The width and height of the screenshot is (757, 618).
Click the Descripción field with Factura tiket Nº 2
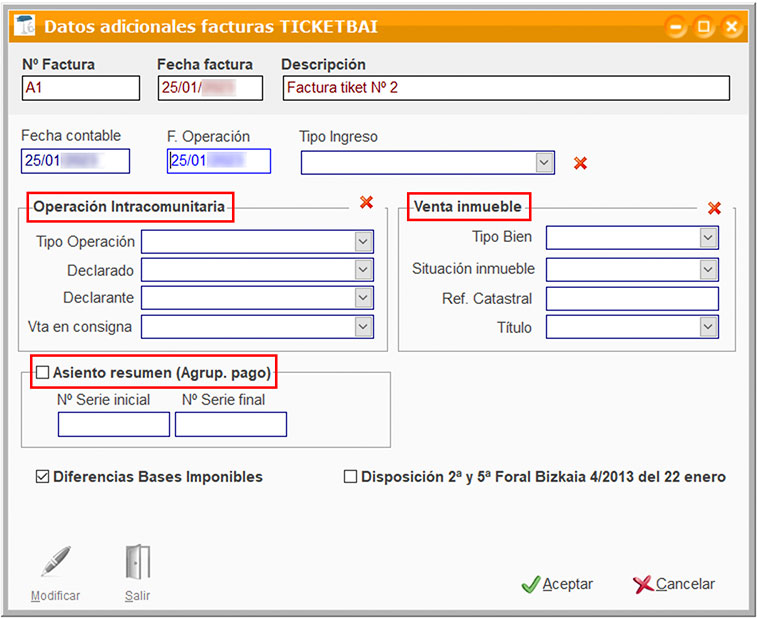[x=506, y=88]
